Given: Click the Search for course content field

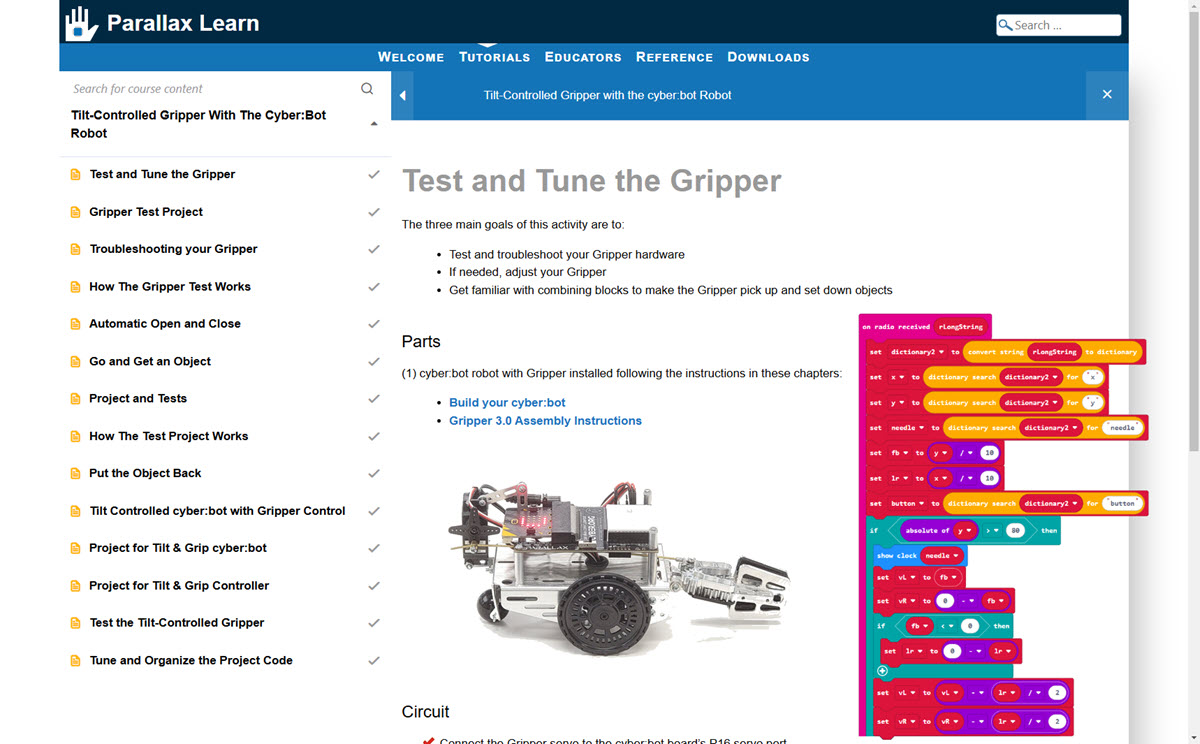Looking at the screenshot, I should pos(212,89).
